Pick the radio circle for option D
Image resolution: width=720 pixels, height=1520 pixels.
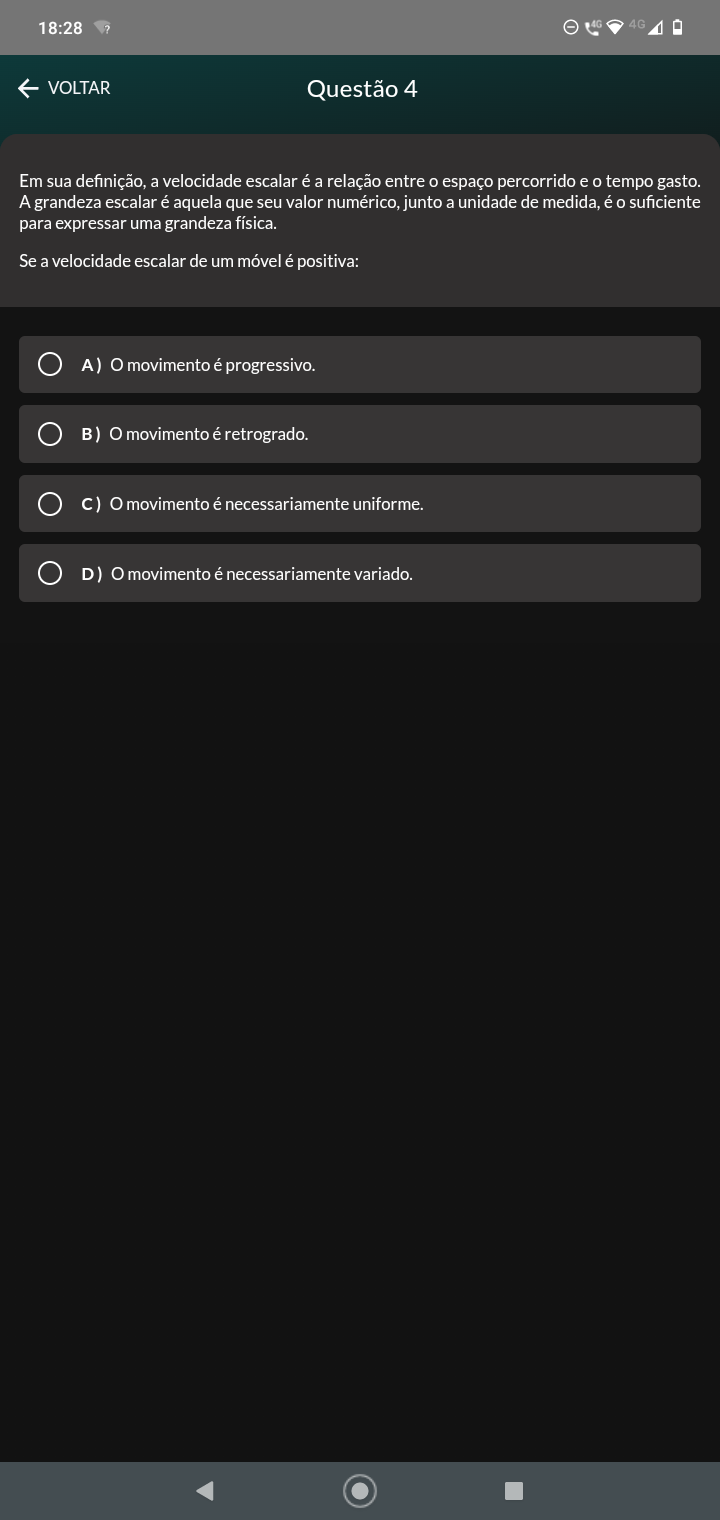coord(50,573)
